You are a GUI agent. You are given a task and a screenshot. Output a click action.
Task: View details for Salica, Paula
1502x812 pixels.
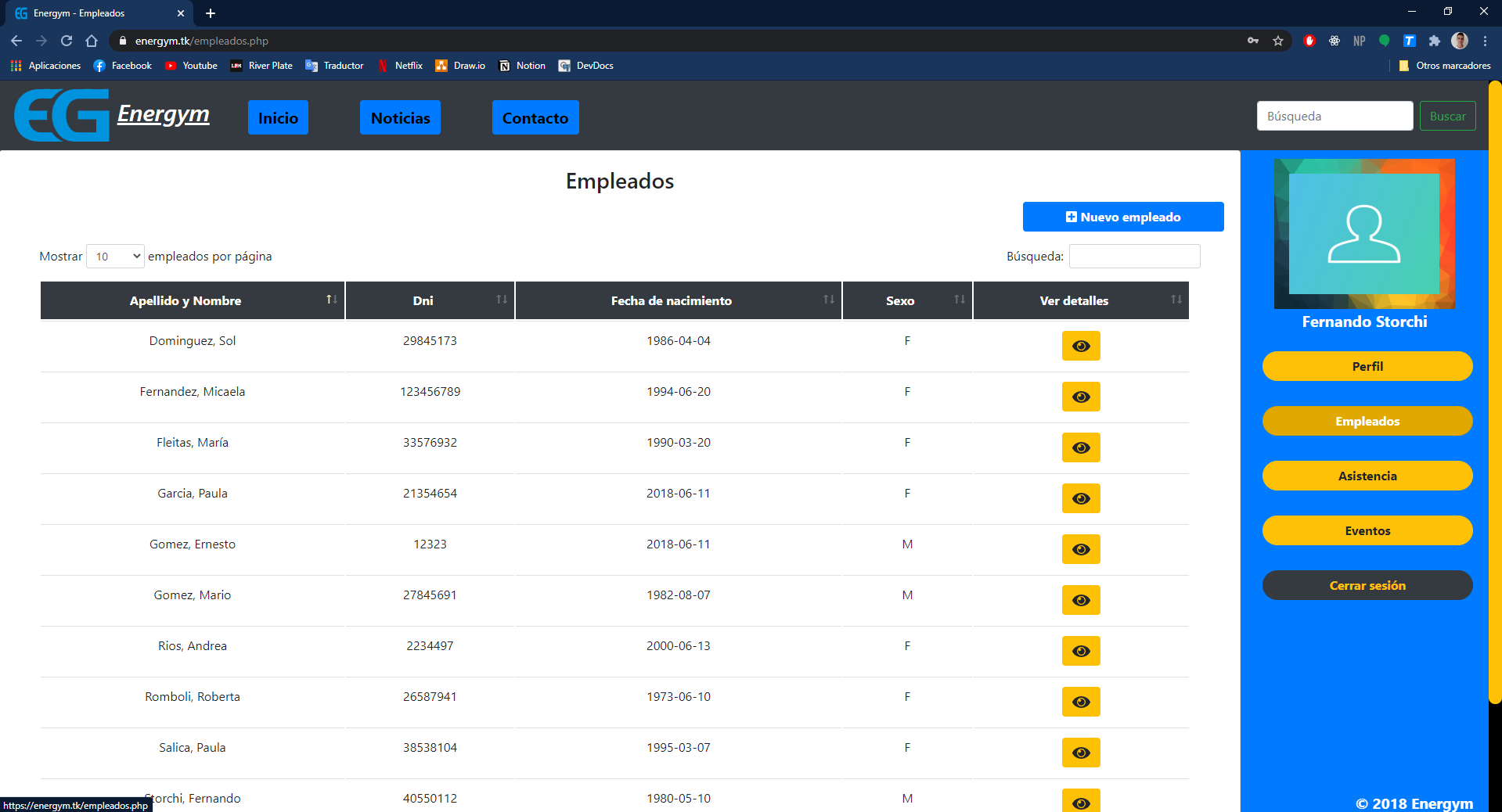(x=1081, y=753)
